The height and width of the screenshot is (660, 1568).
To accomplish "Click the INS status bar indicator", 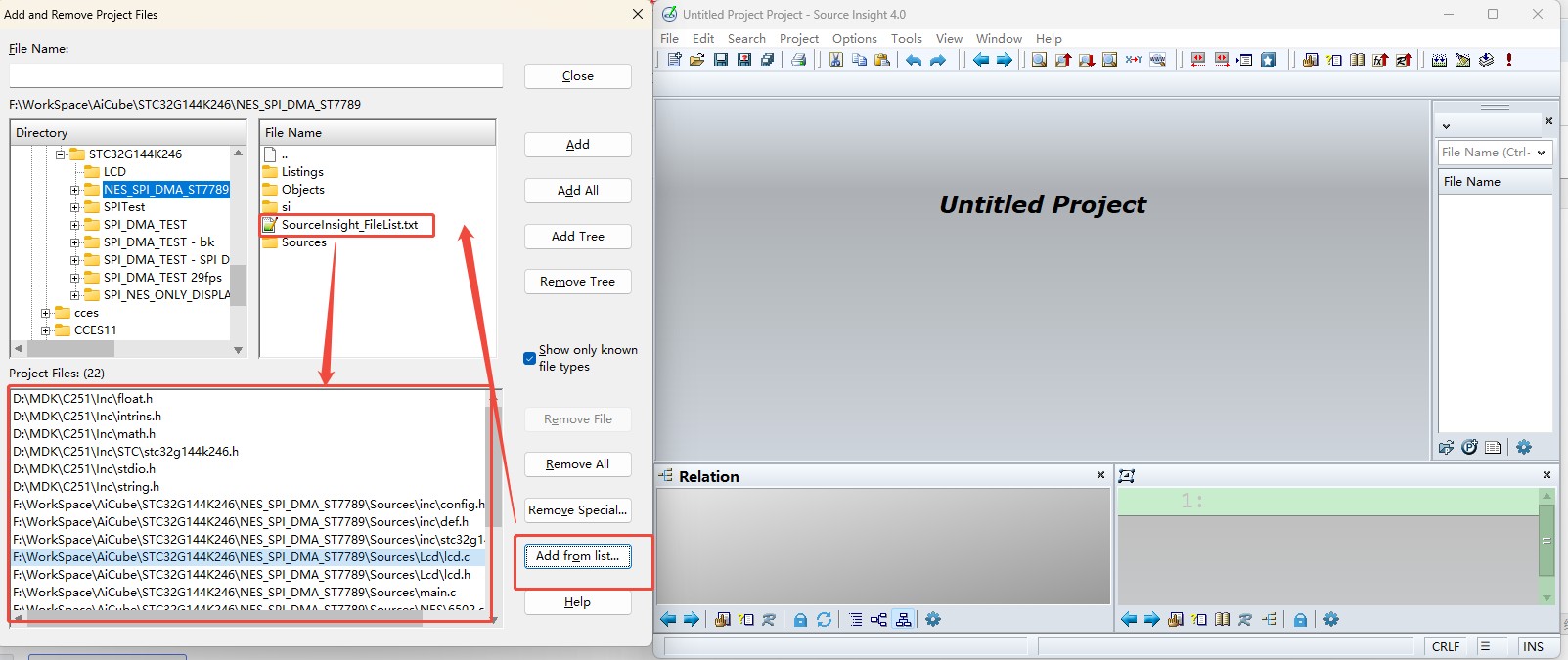I will (1533, 646).
